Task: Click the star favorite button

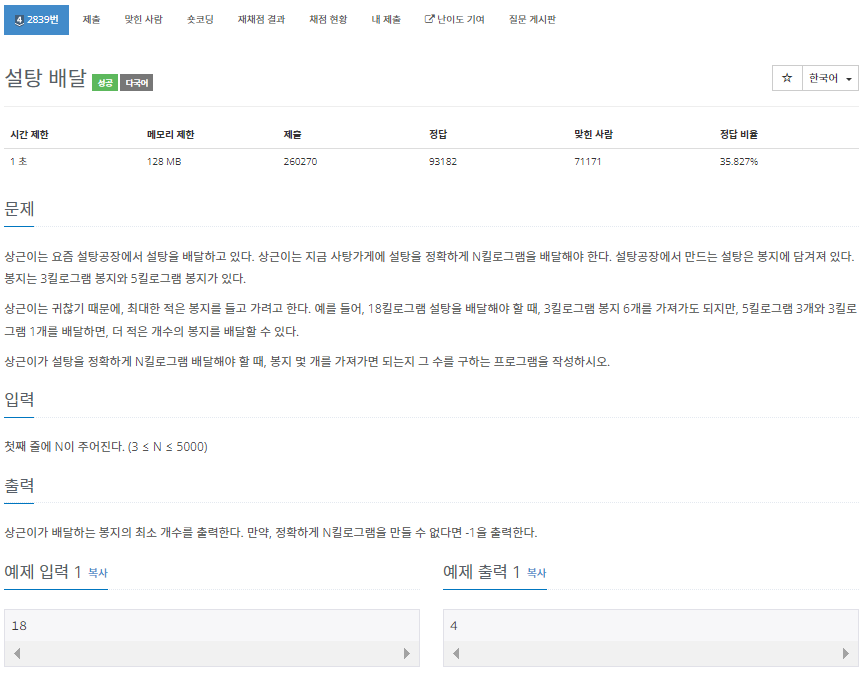Action: point(787,78)
